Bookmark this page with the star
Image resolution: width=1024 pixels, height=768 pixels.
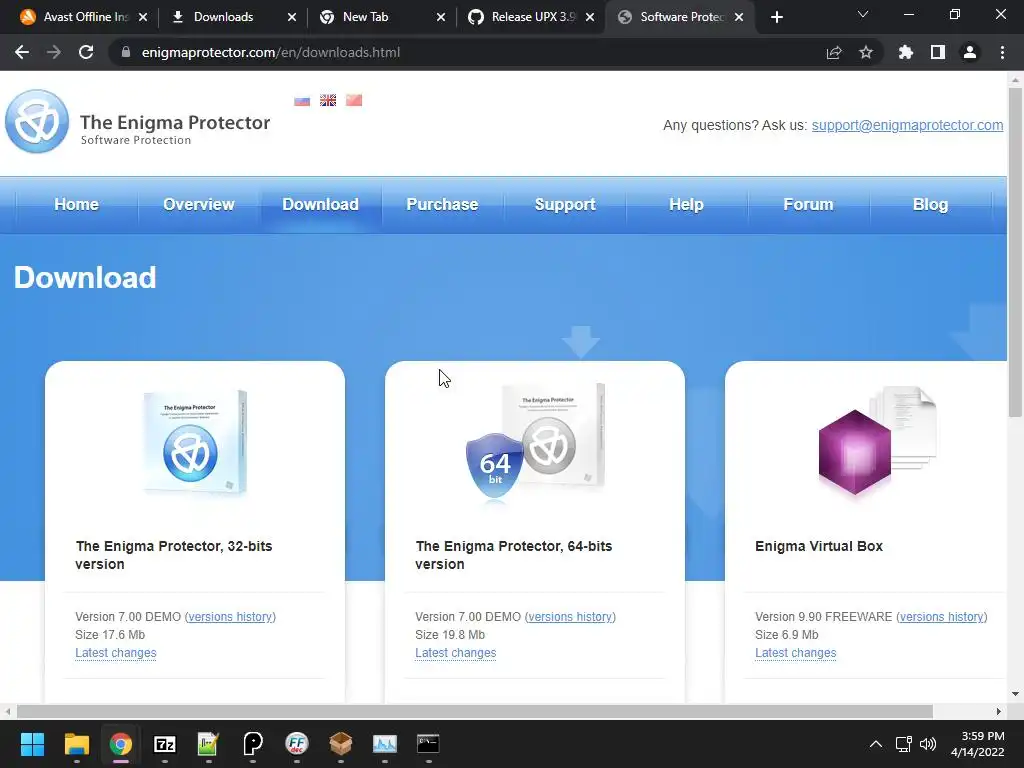tap(866, 52)
